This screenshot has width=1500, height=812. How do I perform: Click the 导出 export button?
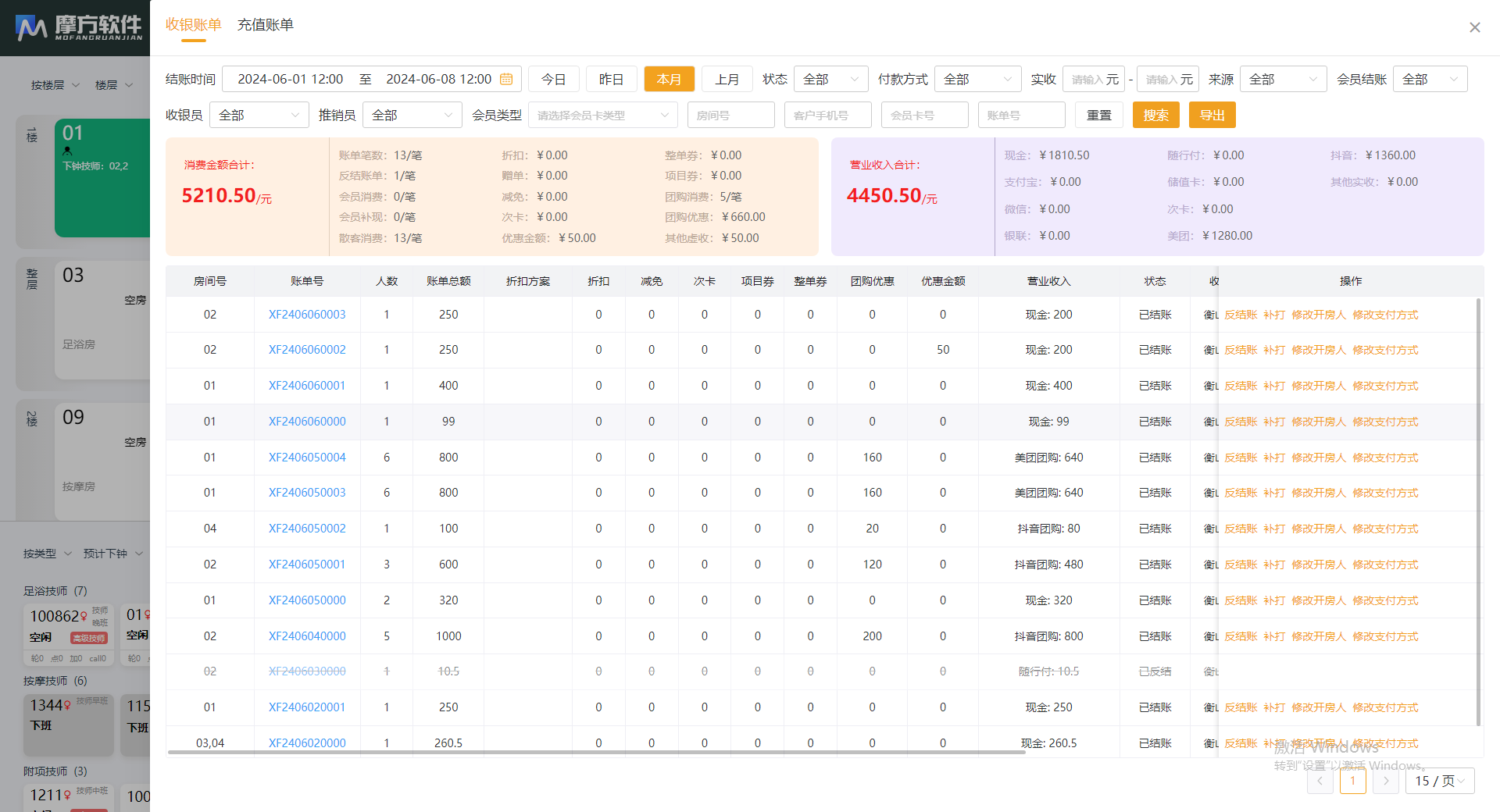point(1212,116)
